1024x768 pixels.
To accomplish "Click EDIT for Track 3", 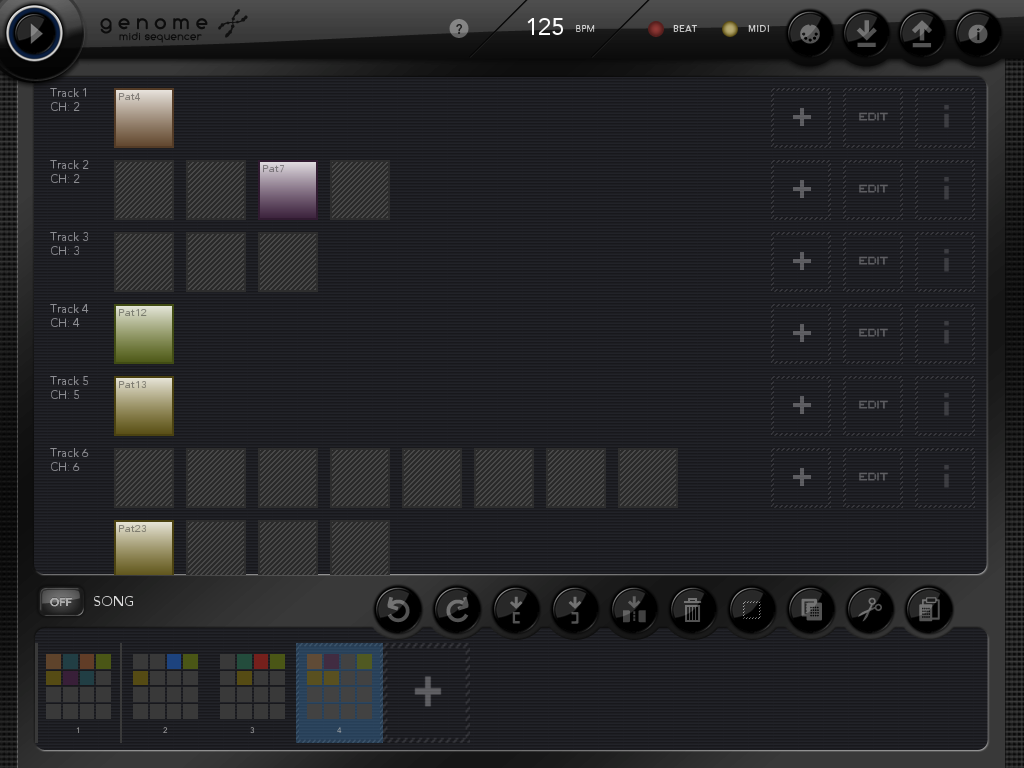I will pos(873,261).
